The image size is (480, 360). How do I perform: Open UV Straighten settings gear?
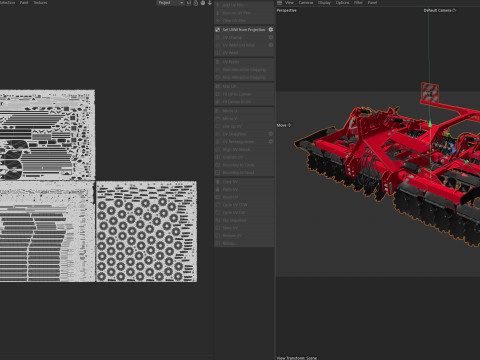pyautogui.click(x=271, y=134)
